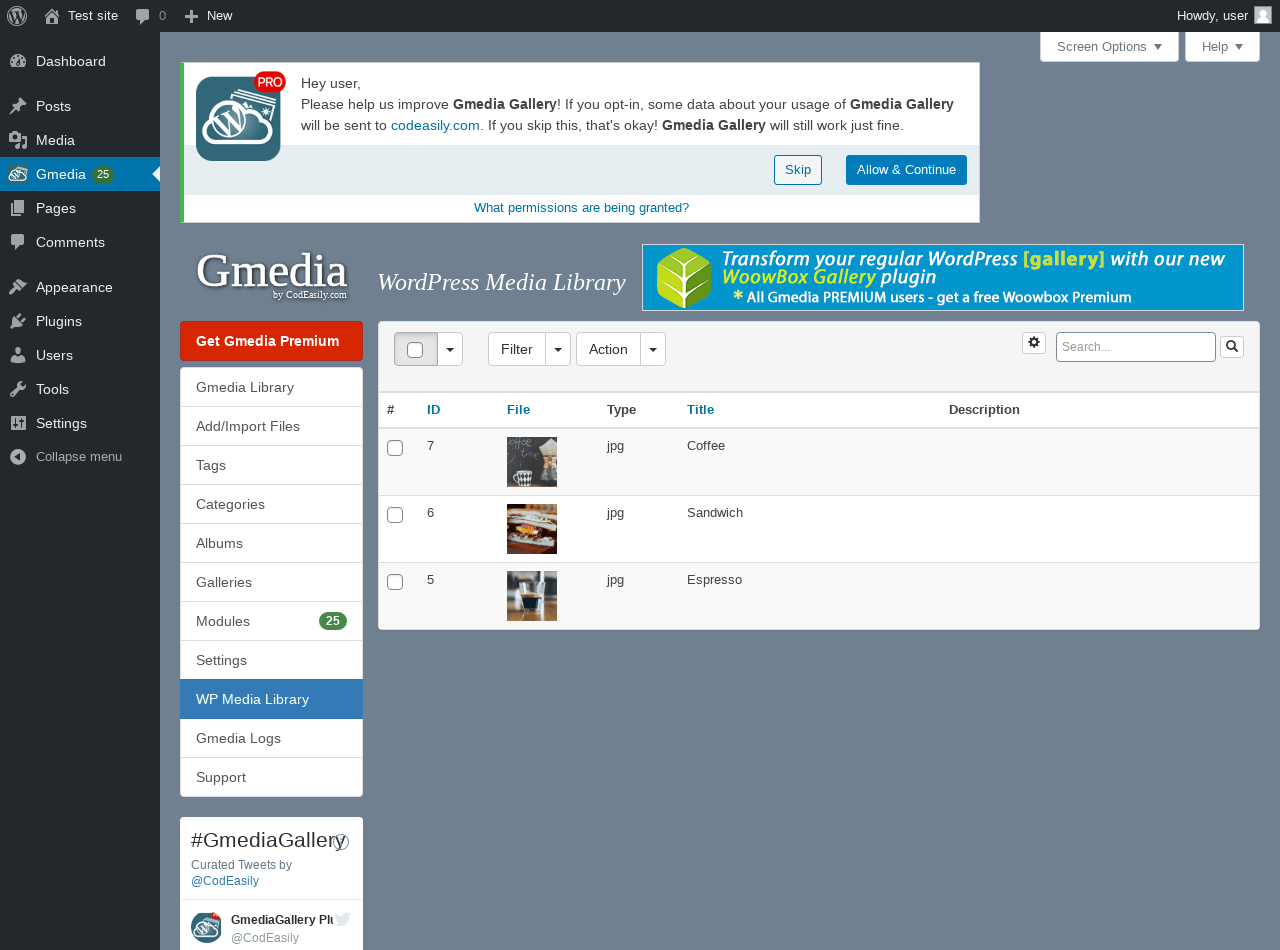1280x950 pixels.
Task: Open the codeasily.com link
Action: [x=435, y=126]
